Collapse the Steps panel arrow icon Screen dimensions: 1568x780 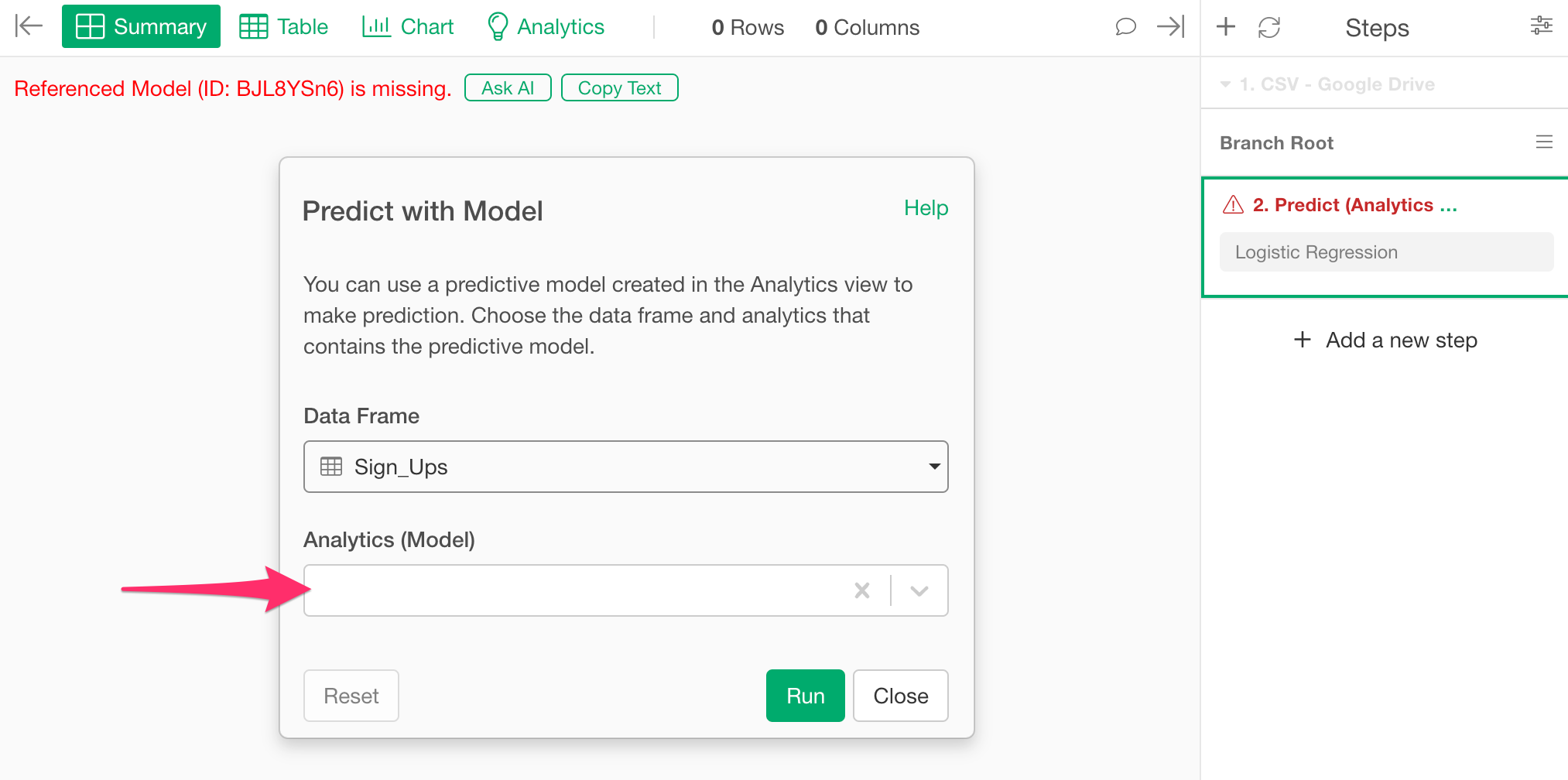click(x=1171, y=26)
